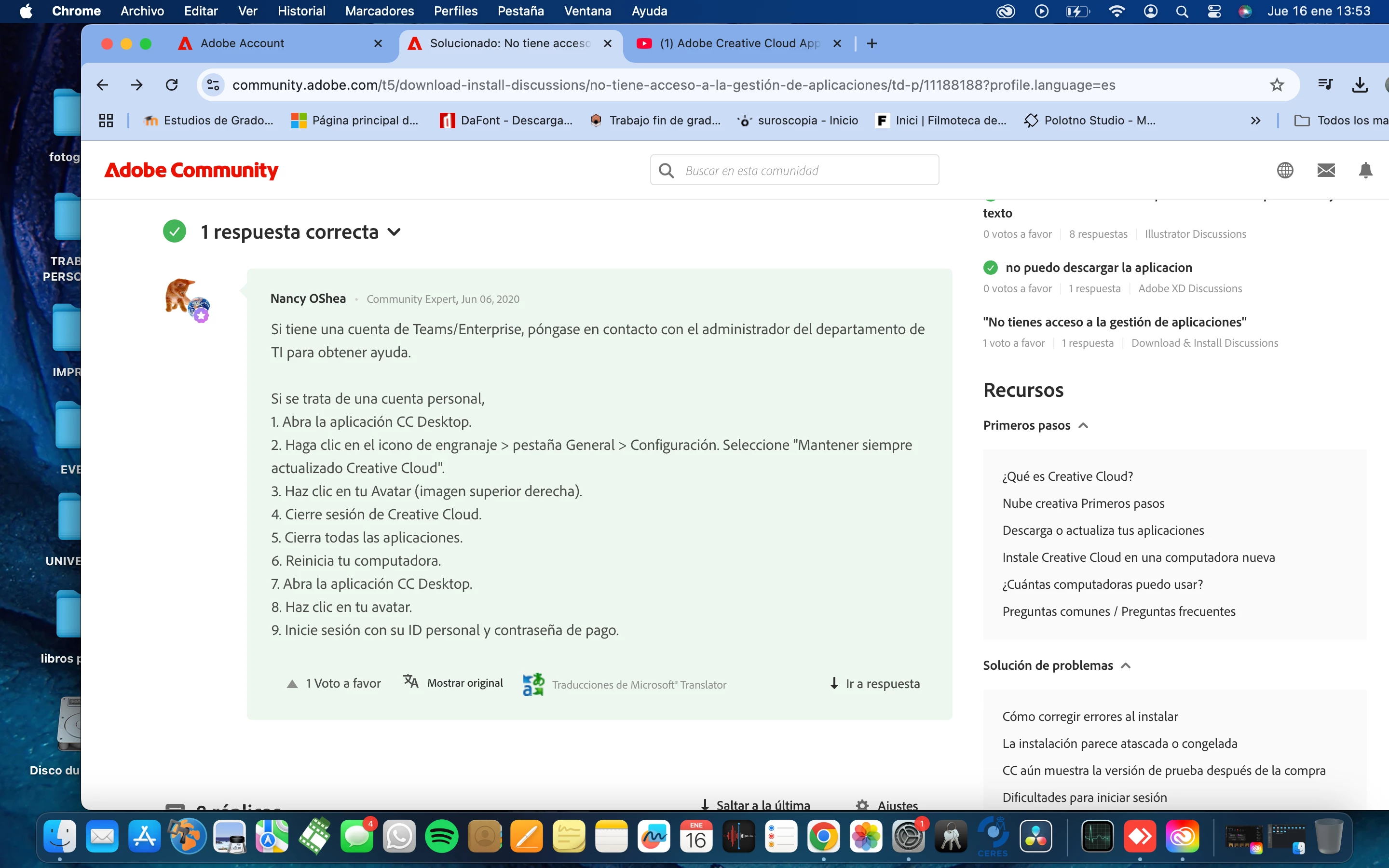1389x868 pixels.
Task: Open ¿Qué es Creative Cloud? link
Action: (x=1067, y=476)
